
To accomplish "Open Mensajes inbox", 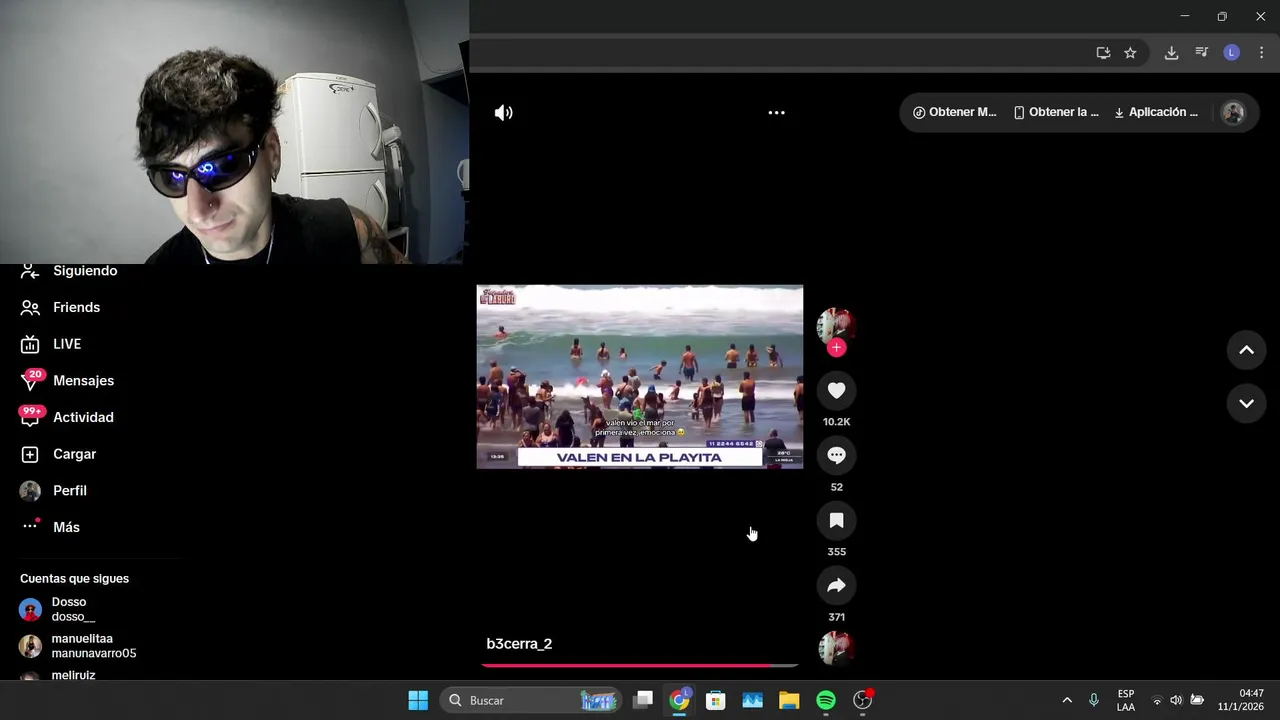I will pos(68,381).
